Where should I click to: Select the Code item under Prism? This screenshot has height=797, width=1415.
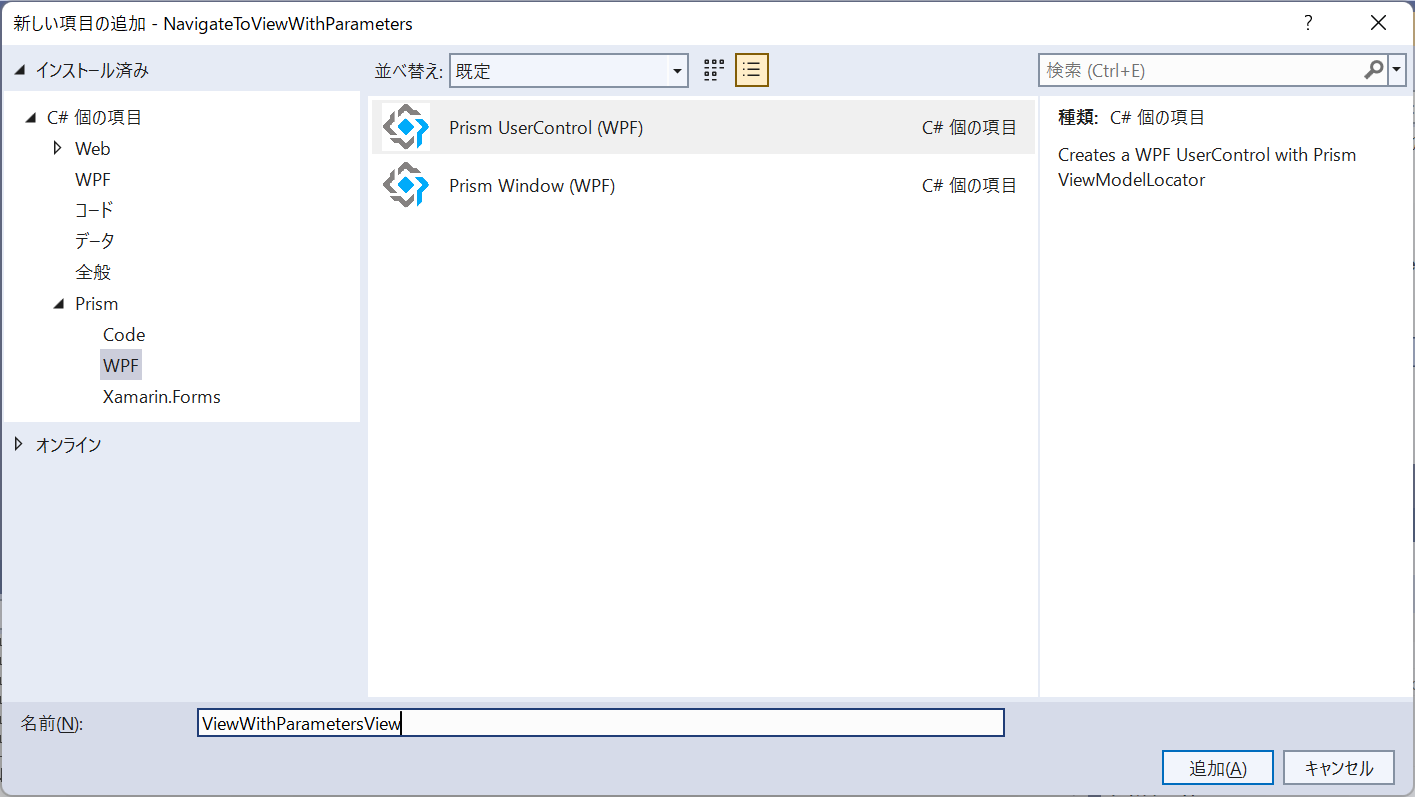(x=124, y=335)
